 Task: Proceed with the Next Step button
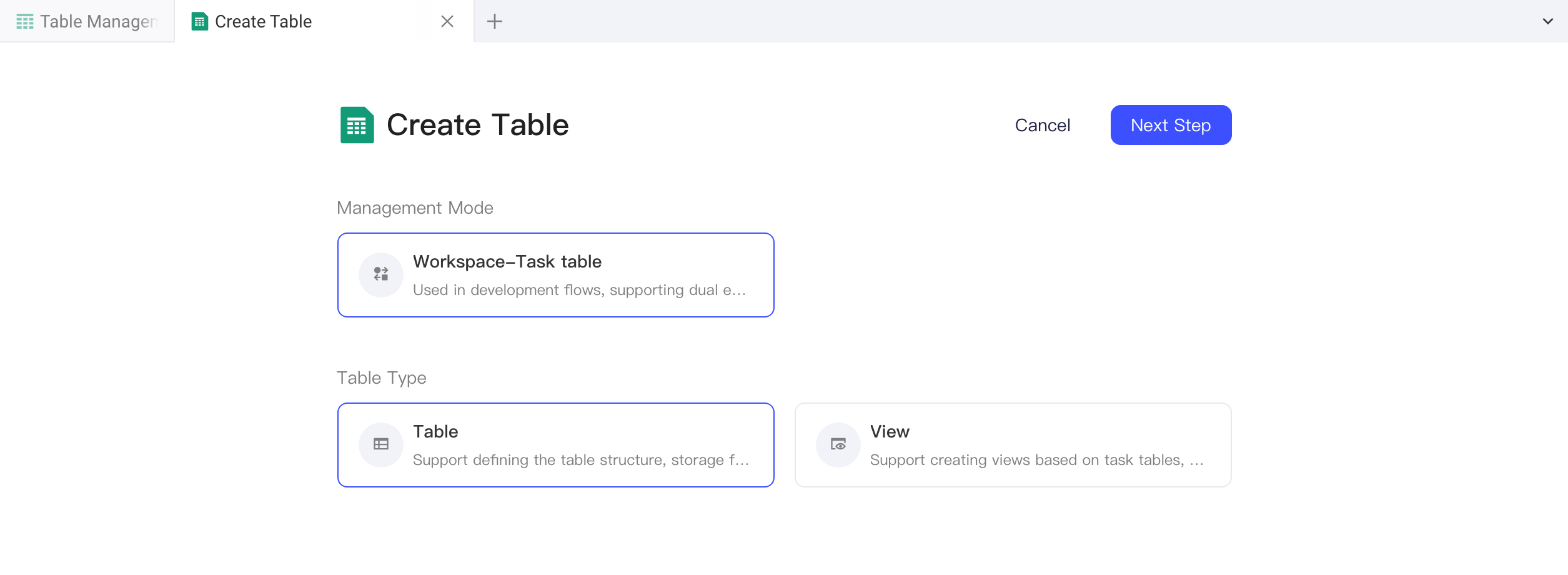pyautogui.click(x=1171, y=125)
